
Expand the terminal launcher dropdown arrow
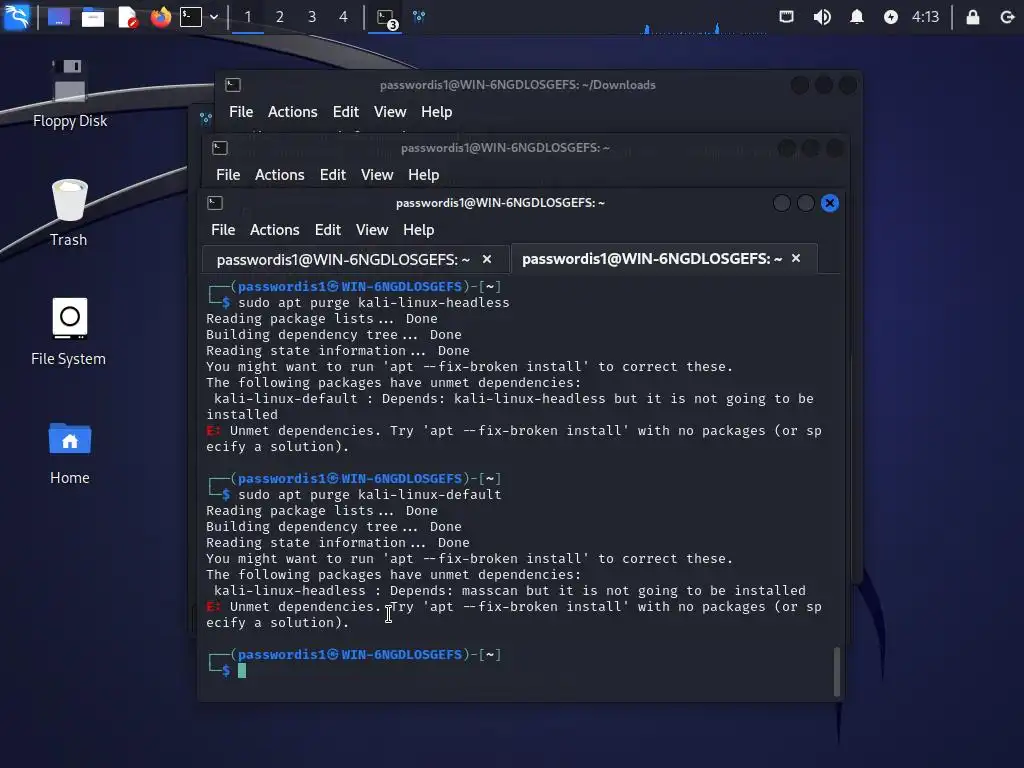pos(214,17)
